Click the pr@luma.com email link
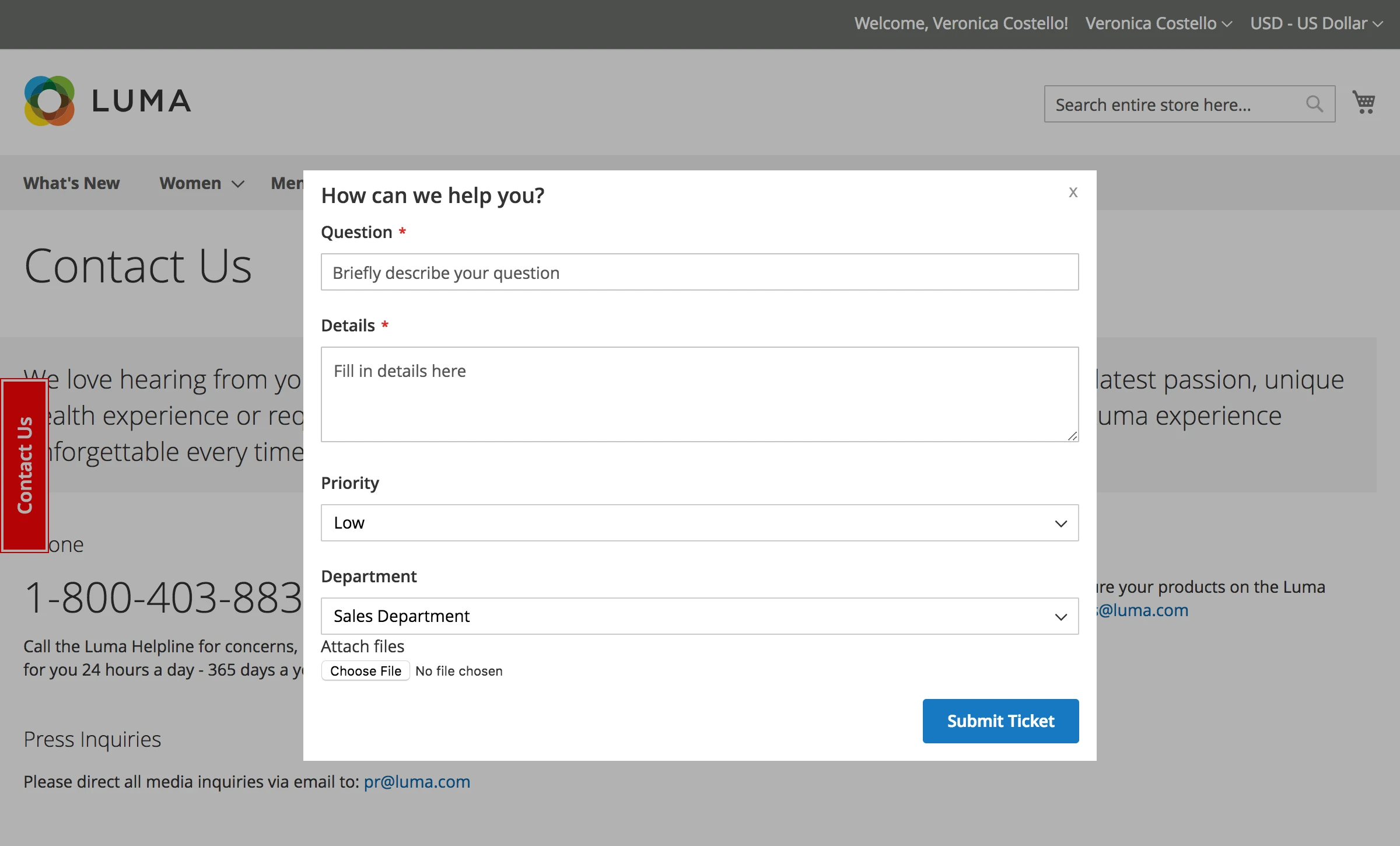 click(416, 782)
